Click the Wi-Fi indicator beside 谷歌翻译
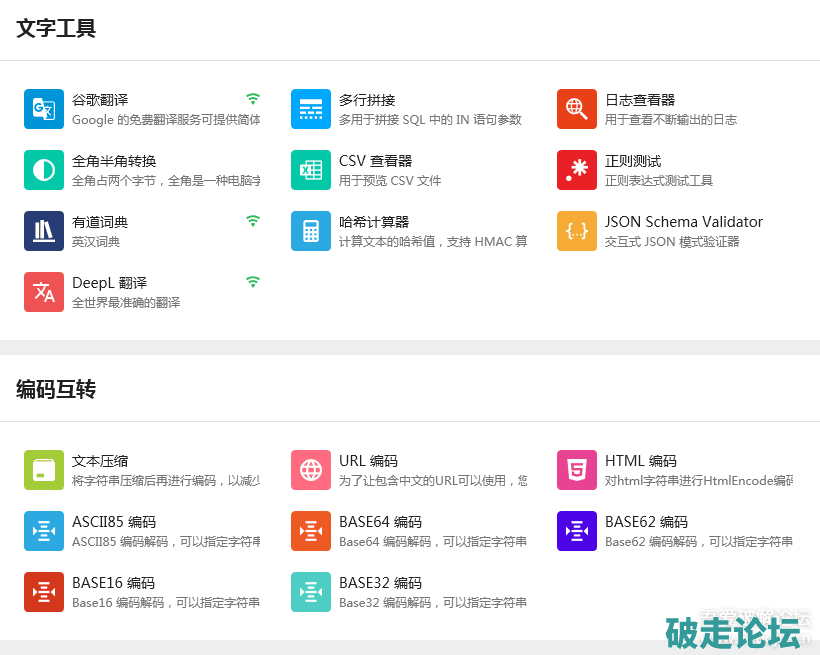The width and height of the screenshot is (820, 655). click(253, 99)
